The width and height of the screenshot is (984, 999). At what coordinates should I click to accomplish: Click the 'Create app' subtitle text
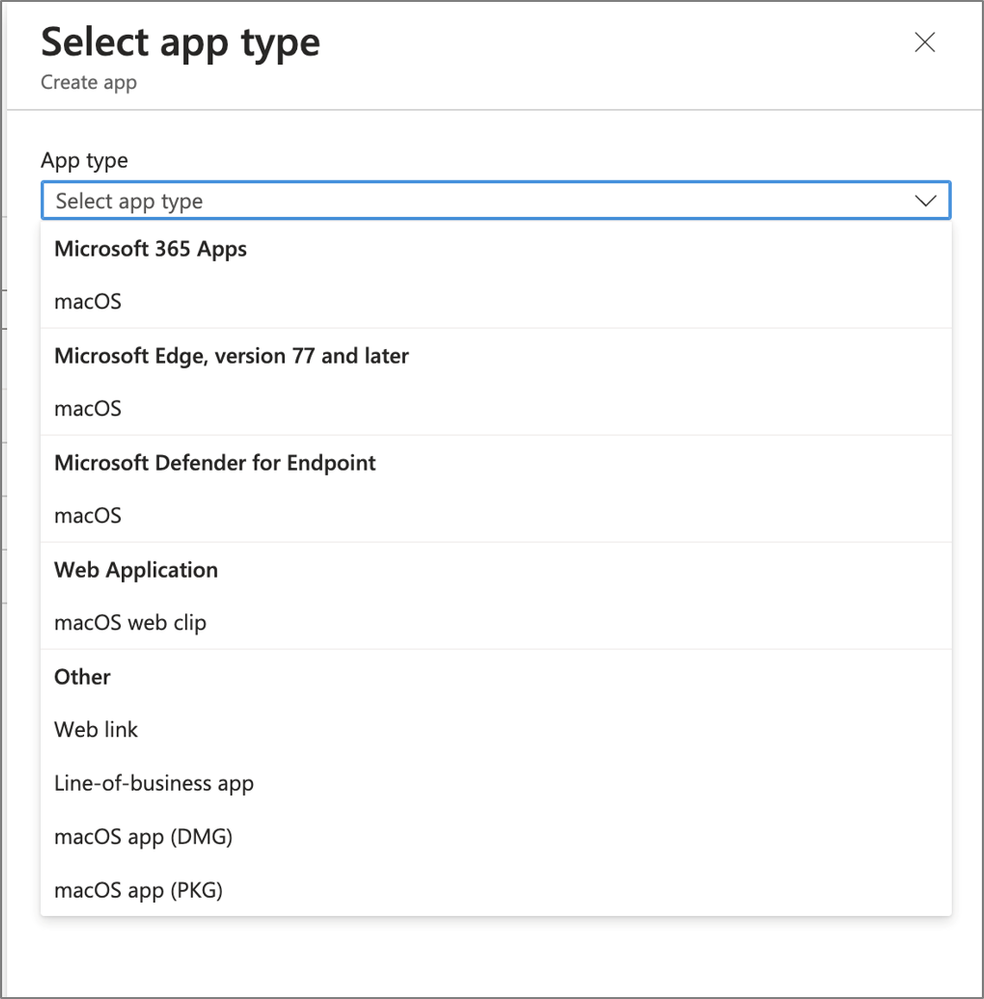pyautogui.click(x=88, y=82)
